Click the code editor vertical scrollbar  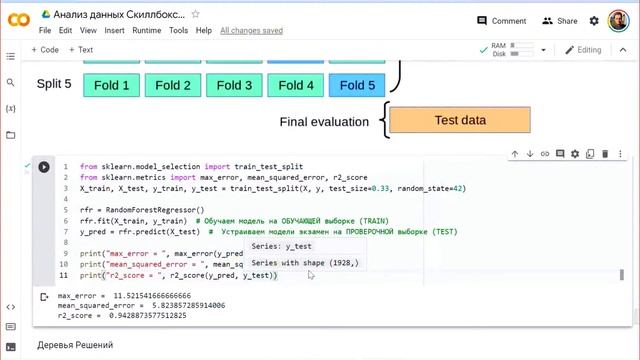tap(622, 275)
